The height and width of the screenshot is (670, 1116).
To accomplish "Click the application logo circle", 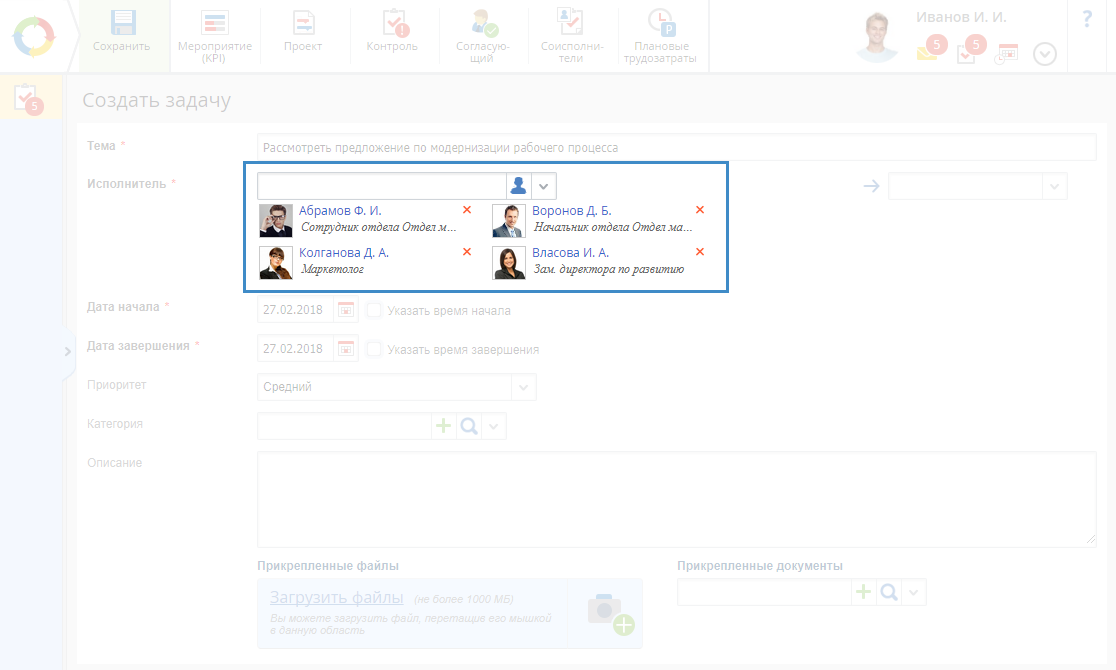I will (33, 36).
